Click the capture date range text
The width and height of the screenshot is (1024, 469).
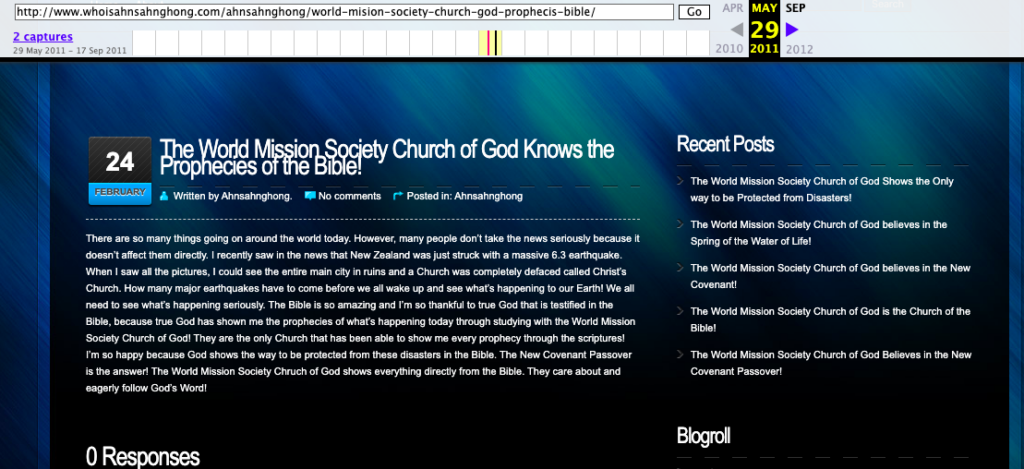coord(70,50)
